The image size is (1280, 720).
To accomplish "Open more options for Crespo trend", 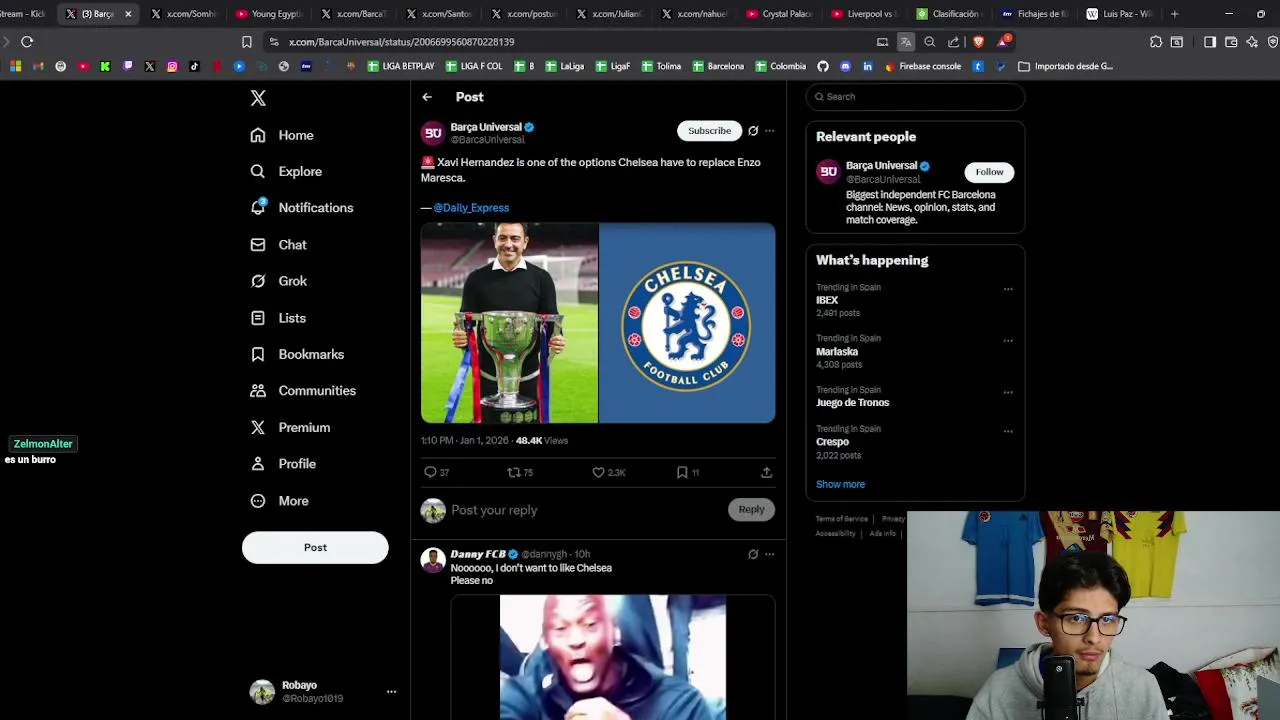I will click(1008, 431).
